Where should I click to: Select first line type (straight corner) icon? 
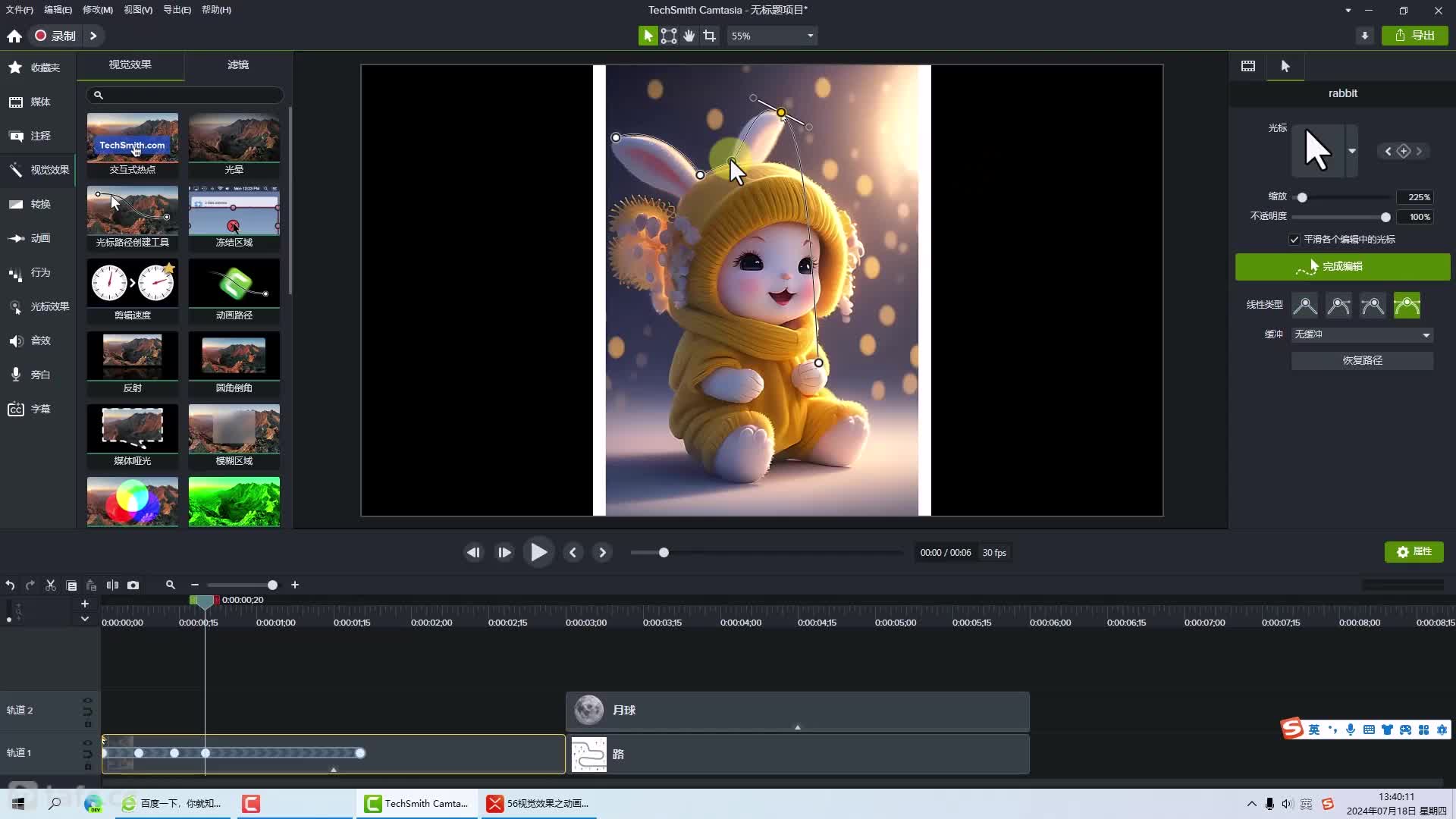point(1305,305)
